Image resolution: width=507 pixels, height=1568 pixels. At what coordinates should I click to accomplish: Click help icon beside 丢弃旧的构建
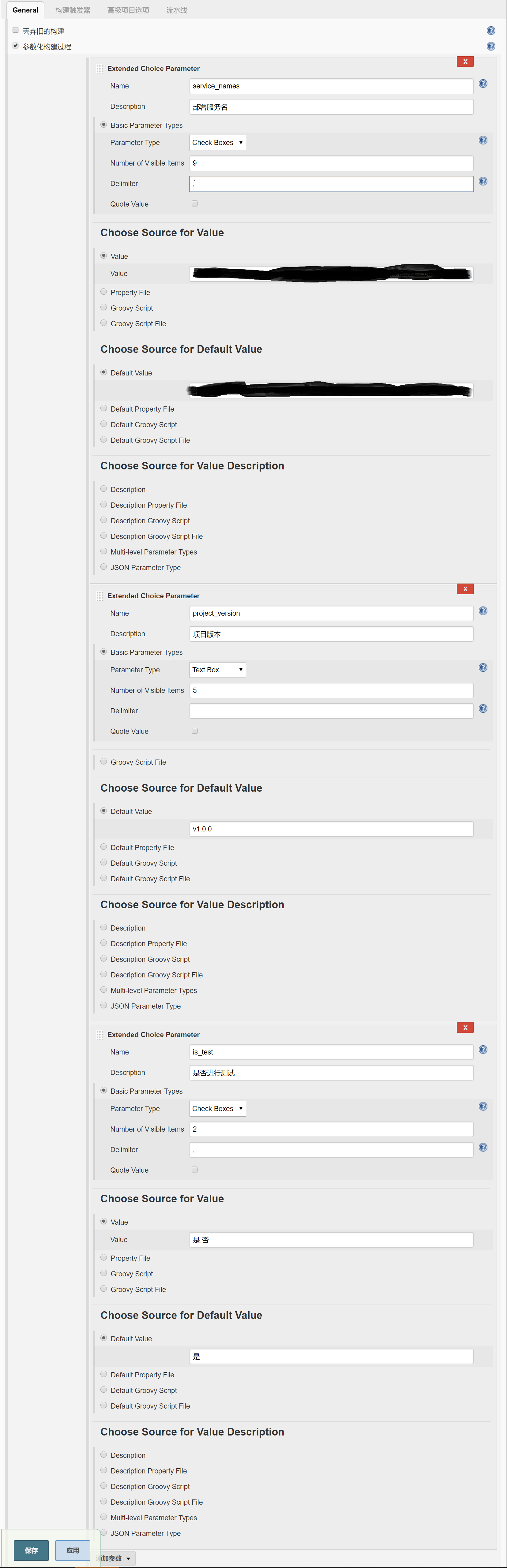click(x=490, y=30)
